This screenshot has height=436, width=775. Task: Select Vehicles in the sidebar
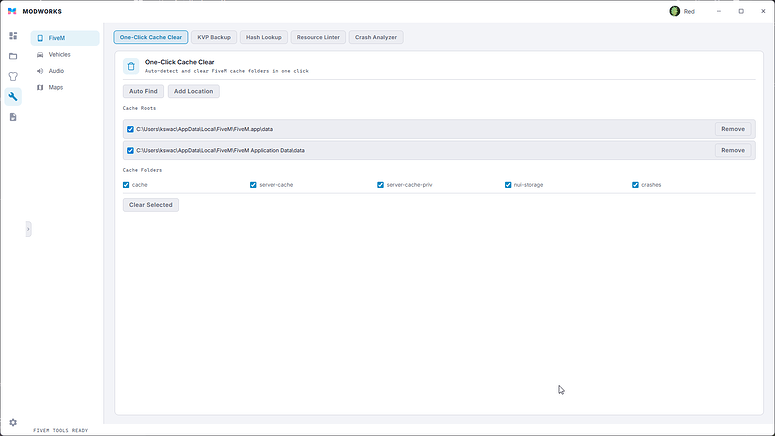pyautogui.click(x=65, y=54)
